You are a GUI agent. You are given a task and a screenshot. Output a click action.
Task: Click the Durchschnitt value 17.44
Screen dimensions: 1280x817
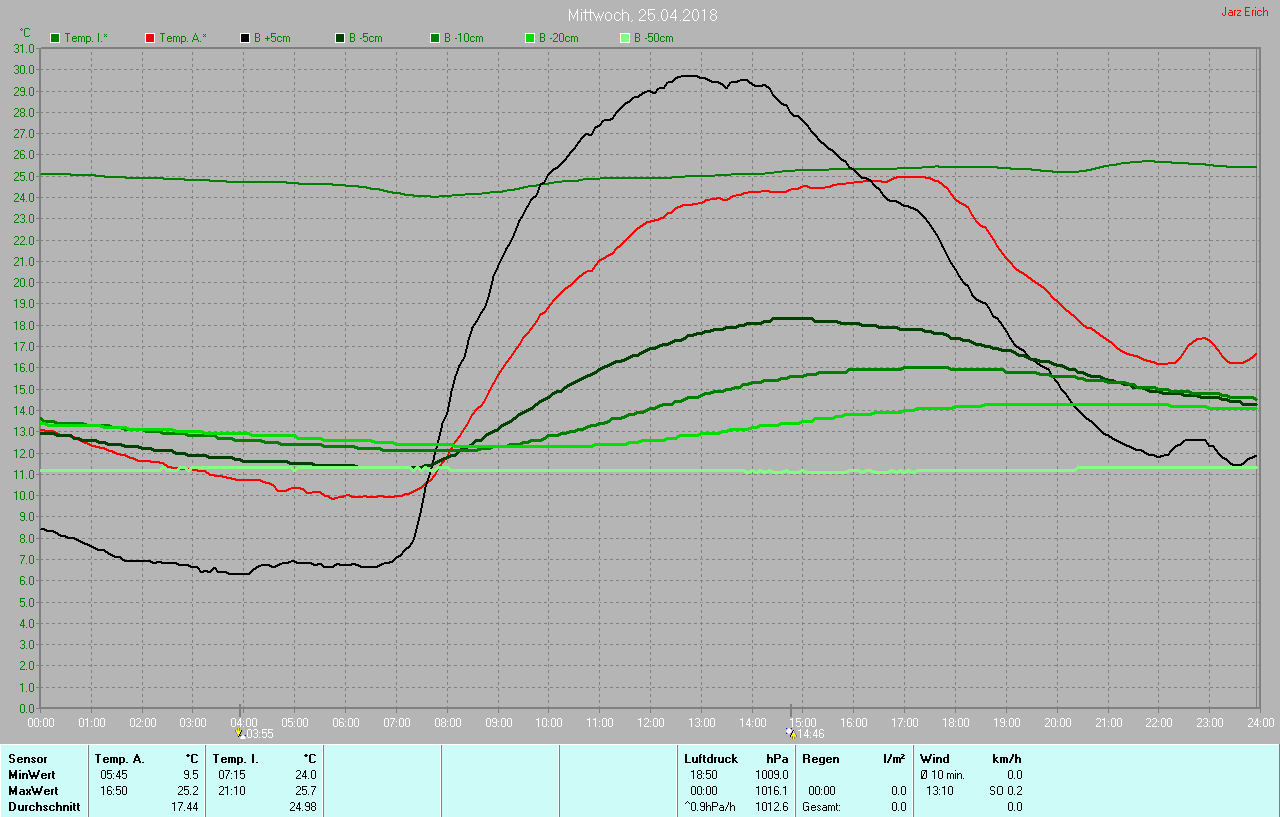click(x=185, y=806)
